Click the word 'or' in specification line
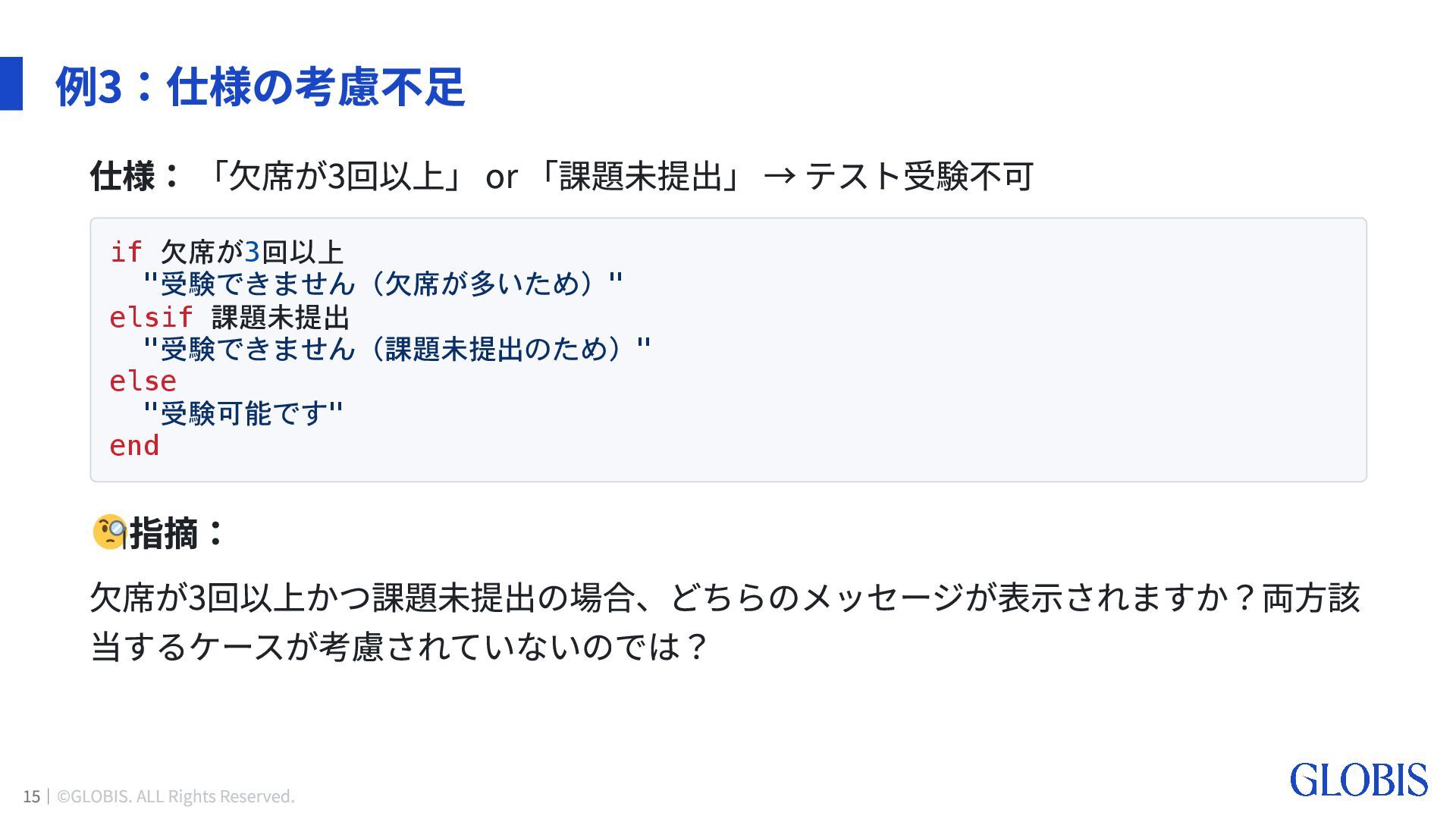Viewport: 1456px width, 819px height. (501, 177)
